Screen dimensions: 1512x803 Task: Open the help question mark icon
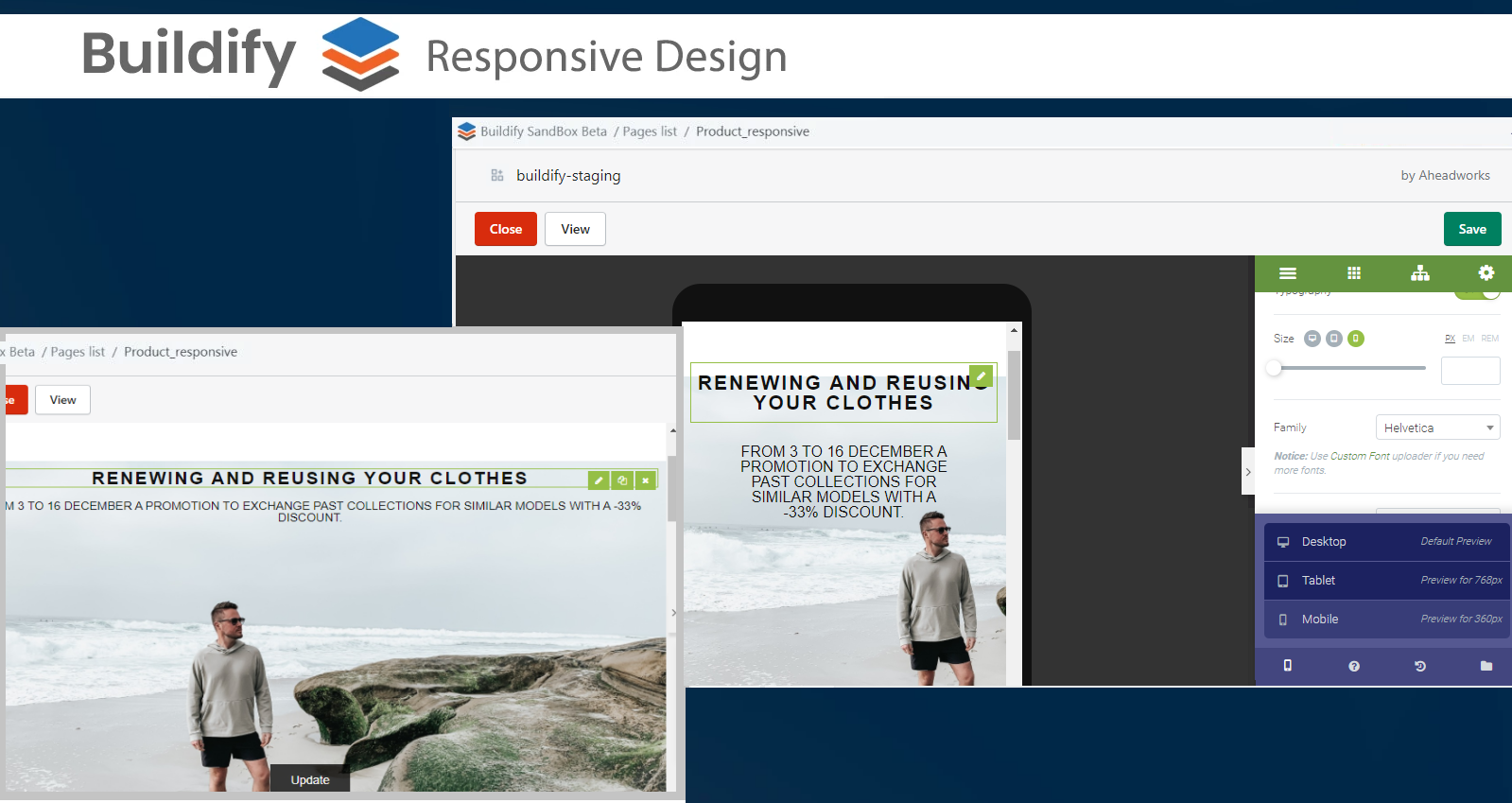click(x=1353, y=666)
